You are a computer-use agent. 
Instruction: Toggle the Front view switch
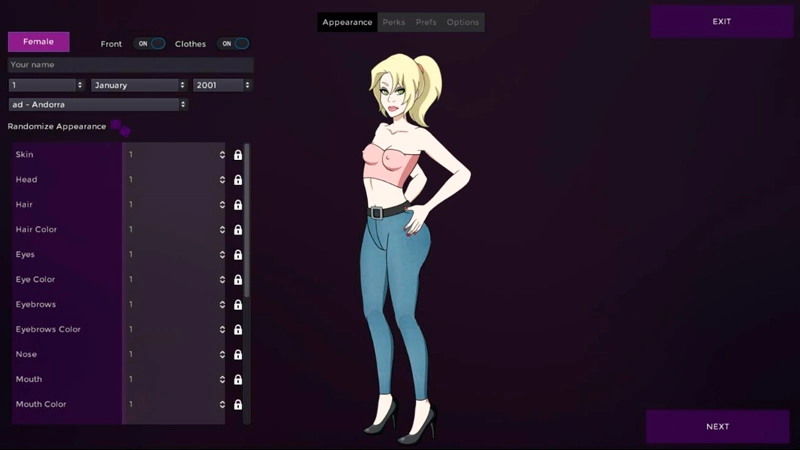tap(150, 44)
